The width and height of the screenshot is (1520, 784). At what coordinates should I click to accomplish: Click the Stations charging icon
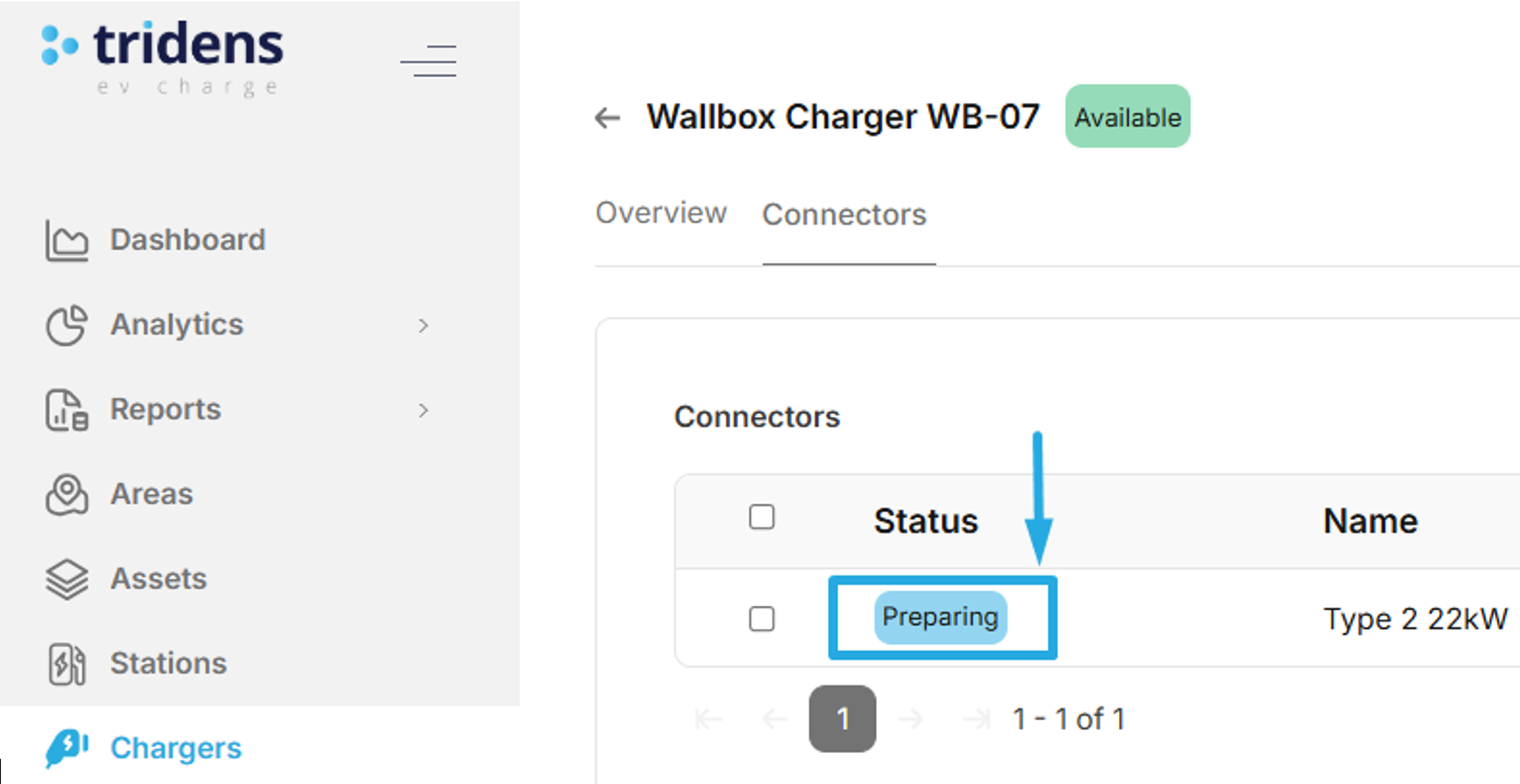coord(67,663)
